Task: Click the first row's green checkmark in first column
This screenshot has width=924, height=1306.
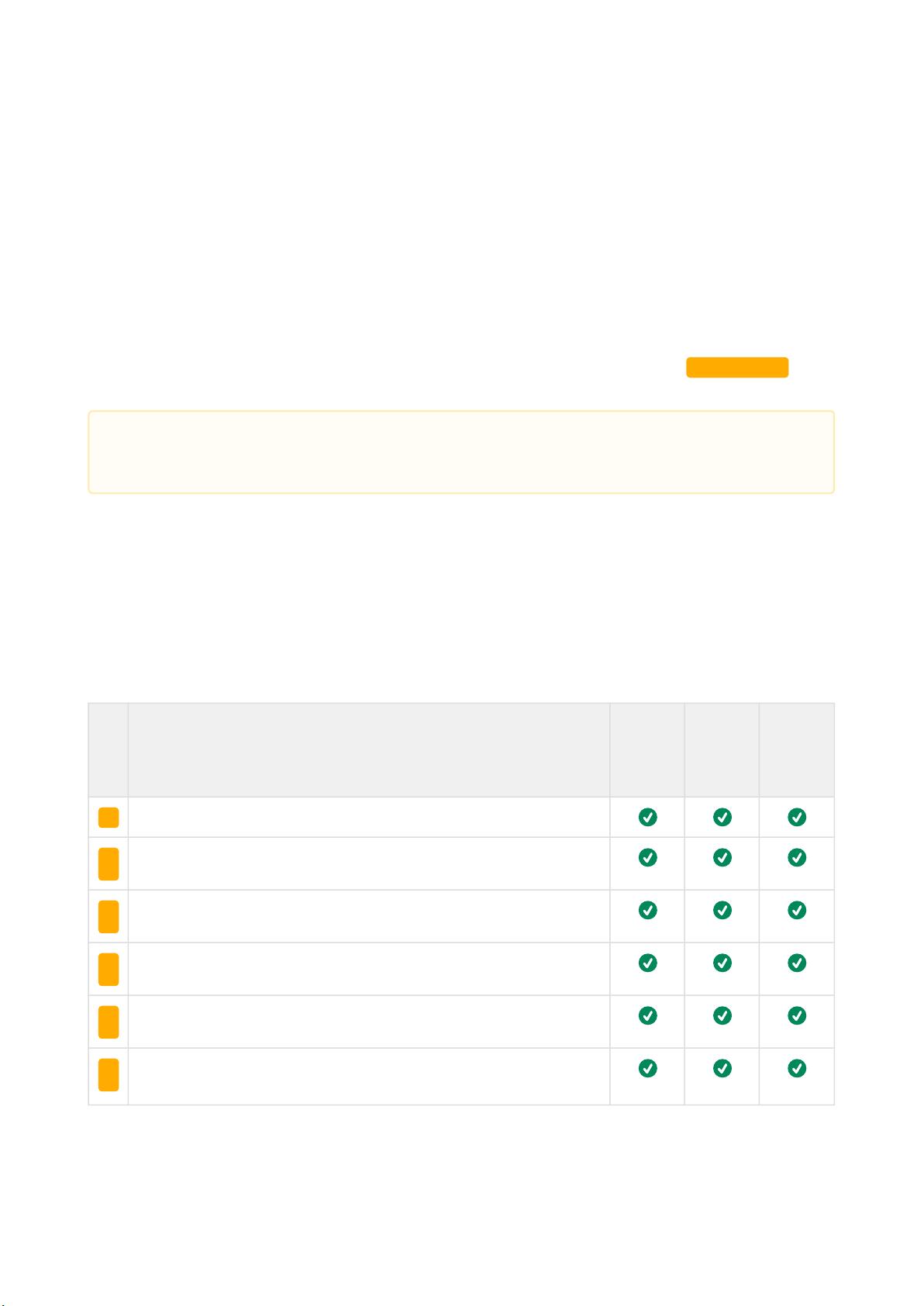Action: pos(647,817)
